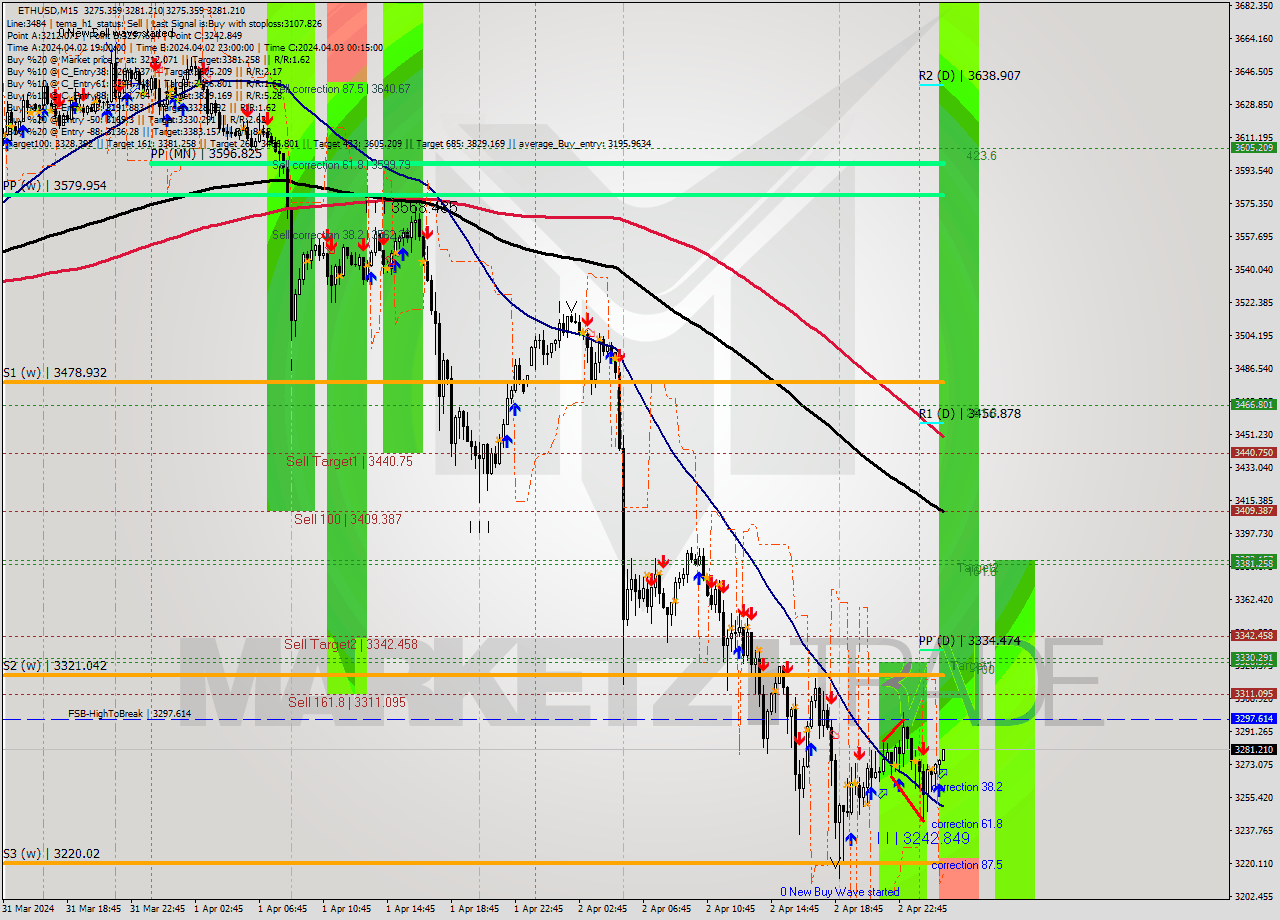Select the Sell Target1 | 3440.75 label
This screenshot has width=1280, height=920.
pyautogui.click(x=349, y=461)
